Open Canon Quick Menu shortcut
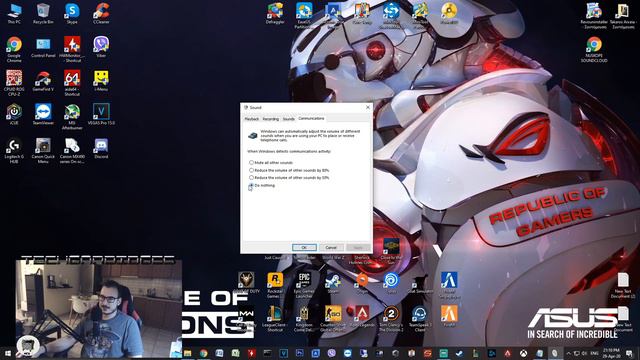This screenshot has width=640, height=360. [x=43, y=151]
